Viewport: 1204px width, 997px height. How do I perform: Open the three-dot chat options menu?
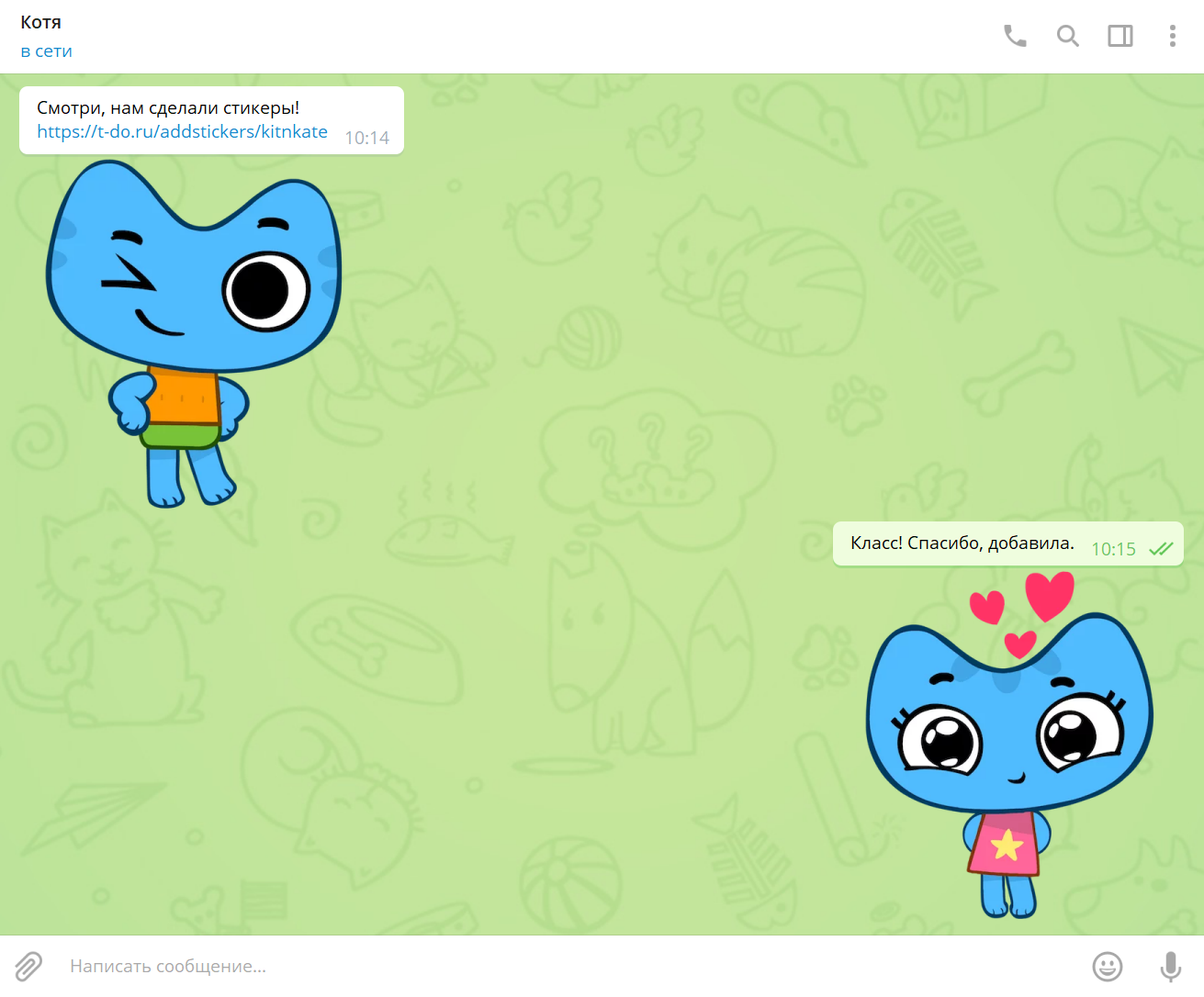pyautogui.click(x=1172, y=36)
